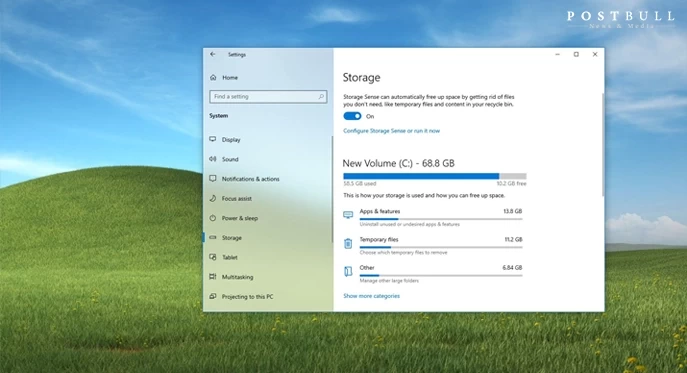The image size is (687, 373).
Task: Click the Find a setting search box
Action: tap(268, 96)
